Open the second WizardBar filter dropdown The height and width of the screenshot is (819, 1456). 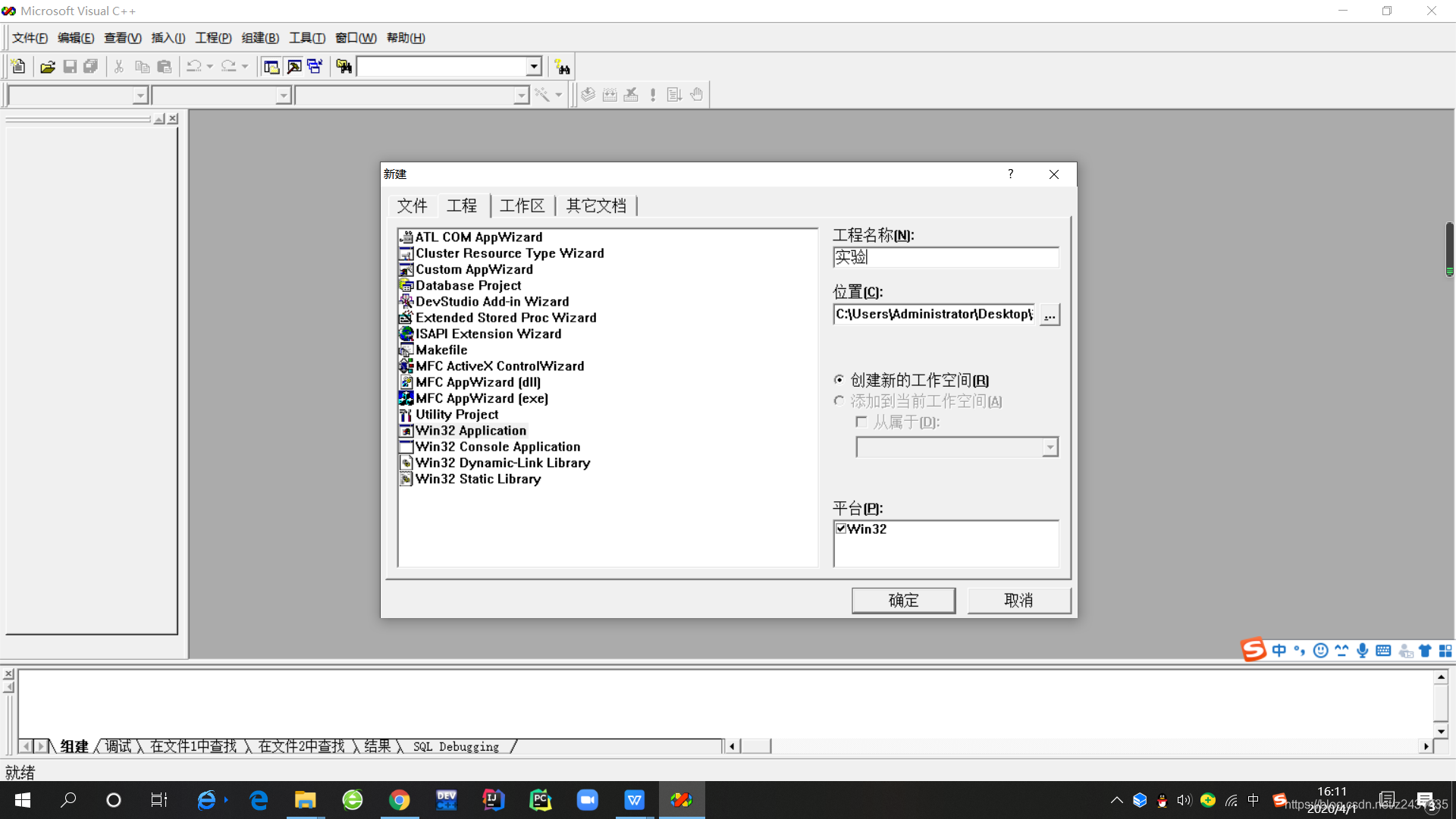coord(283,96)
